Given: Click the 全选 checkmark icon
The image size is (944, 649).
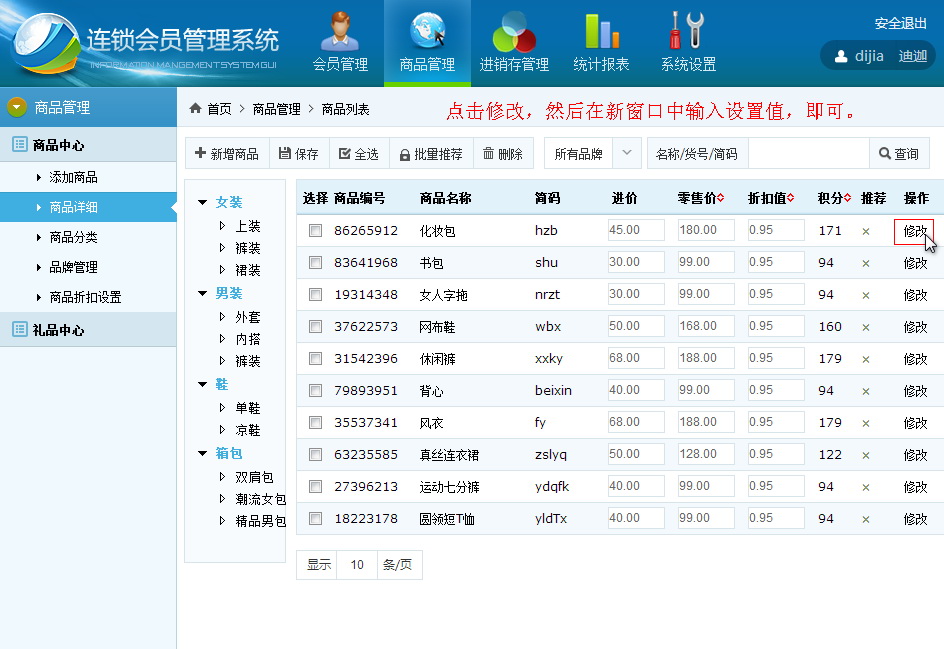Looking at the screenshot, I should 345,154.
